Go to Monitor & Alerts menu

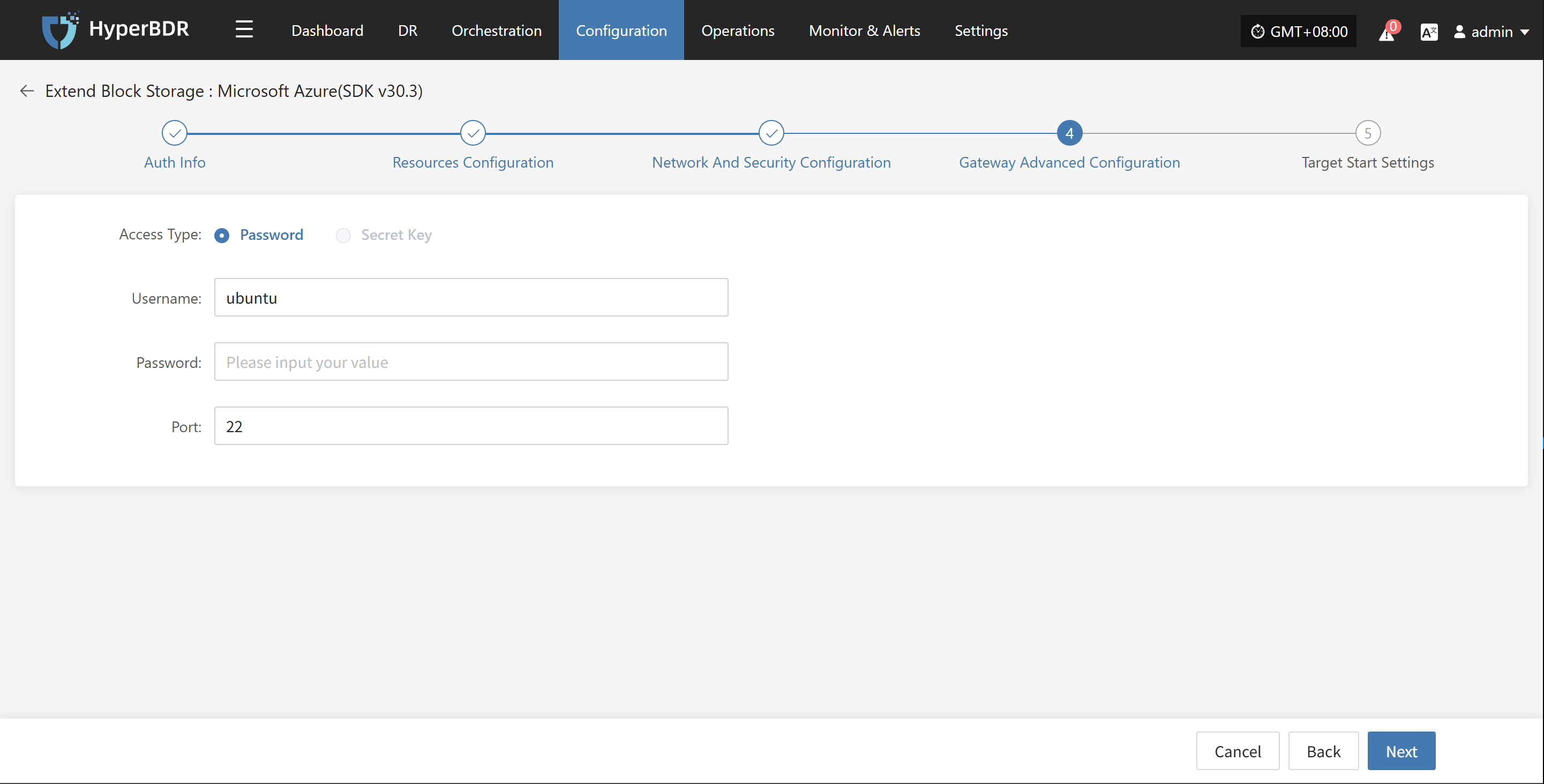pos(864,31)
